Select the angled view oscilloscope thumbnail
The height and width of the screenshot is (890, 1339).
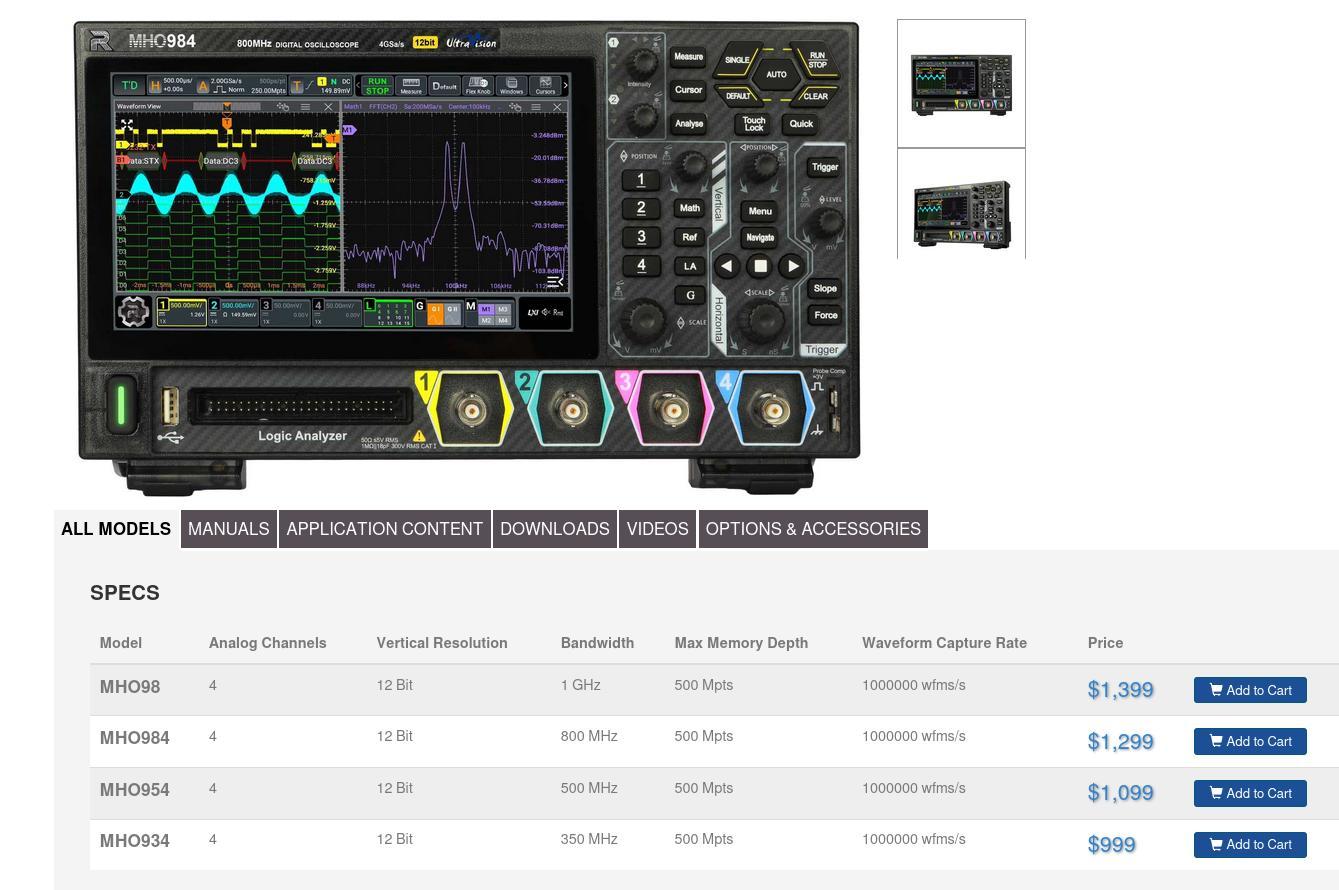click(961, 212)
